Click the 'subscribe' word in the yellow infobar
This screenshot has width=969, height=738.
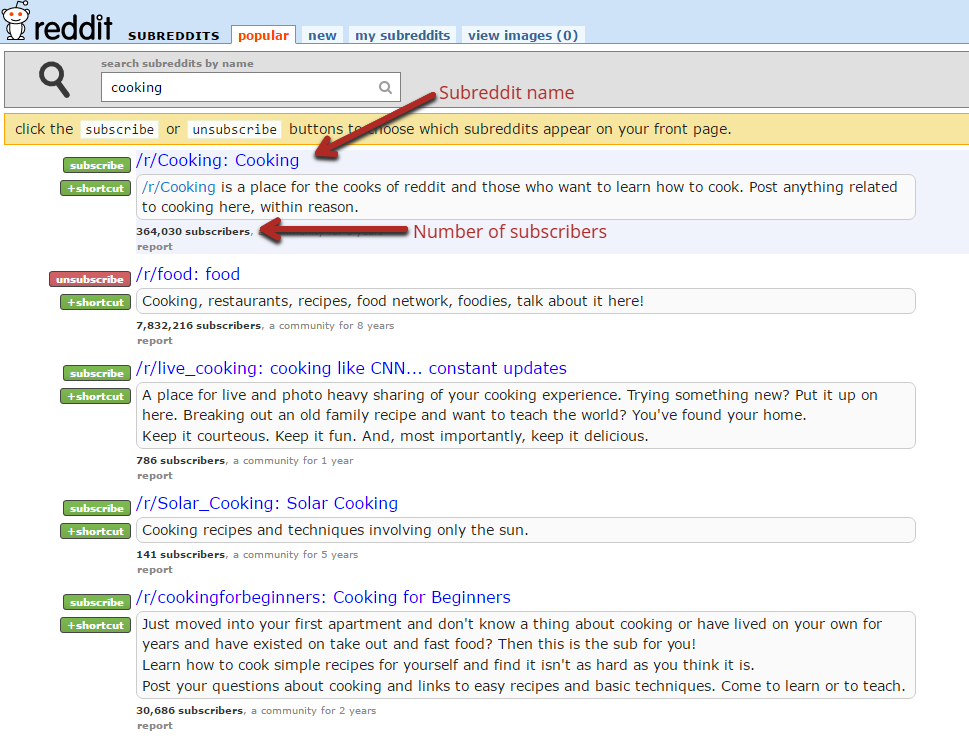(x=119, y=129)
